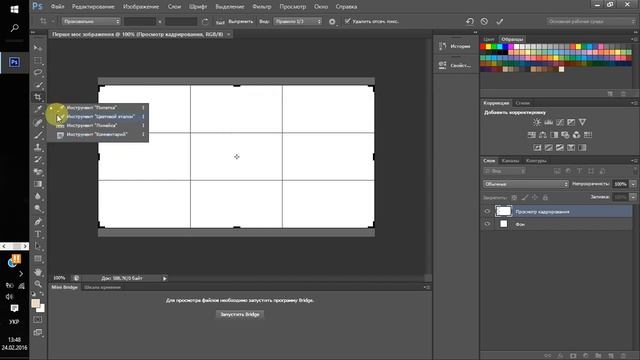Select the Quick Selection tool
Viewport: 640px width, 360px height.
click(38, 85)
